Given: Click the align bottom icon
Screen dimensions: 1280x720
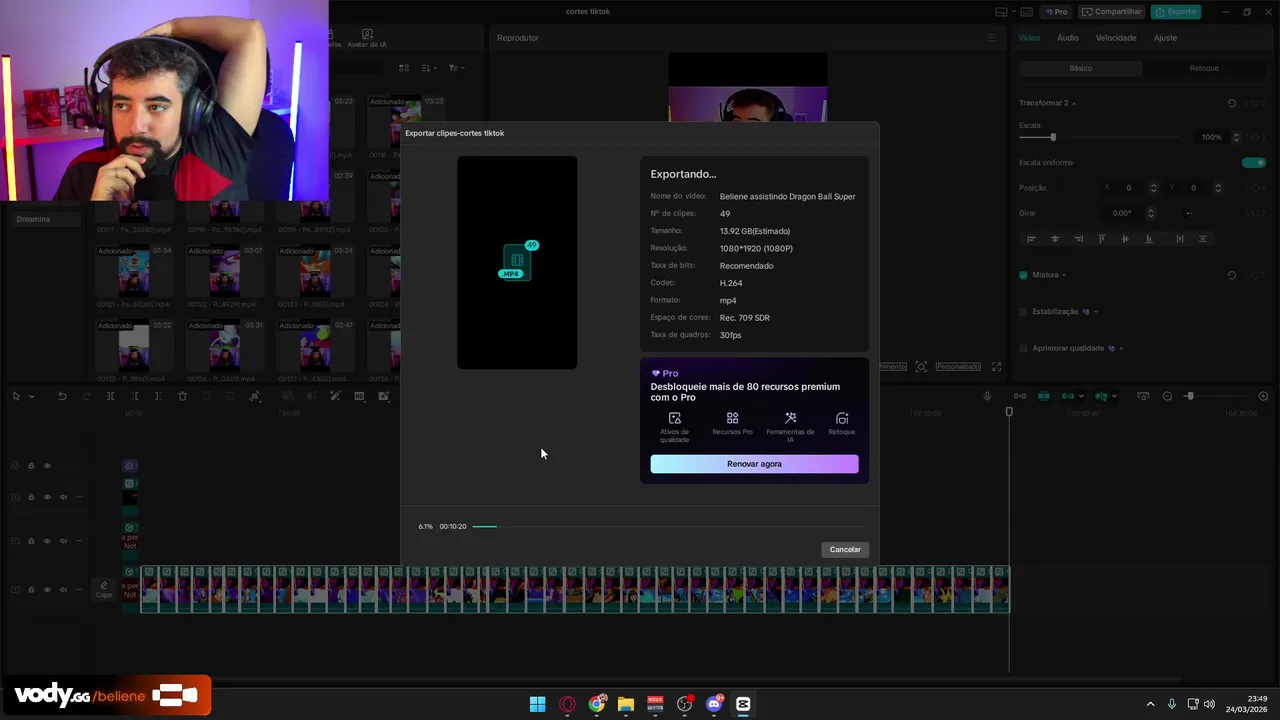Looking at the screenshot, I should point(1148,239).
